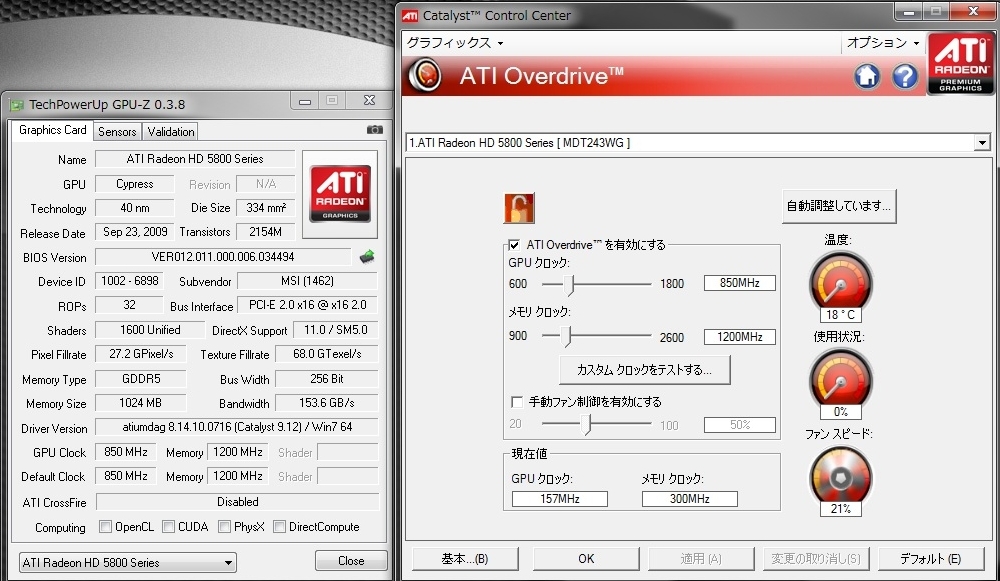1000x581 pixels.
Task: Click the 850MHz GPU clock value field
Action: coord(740,283)
